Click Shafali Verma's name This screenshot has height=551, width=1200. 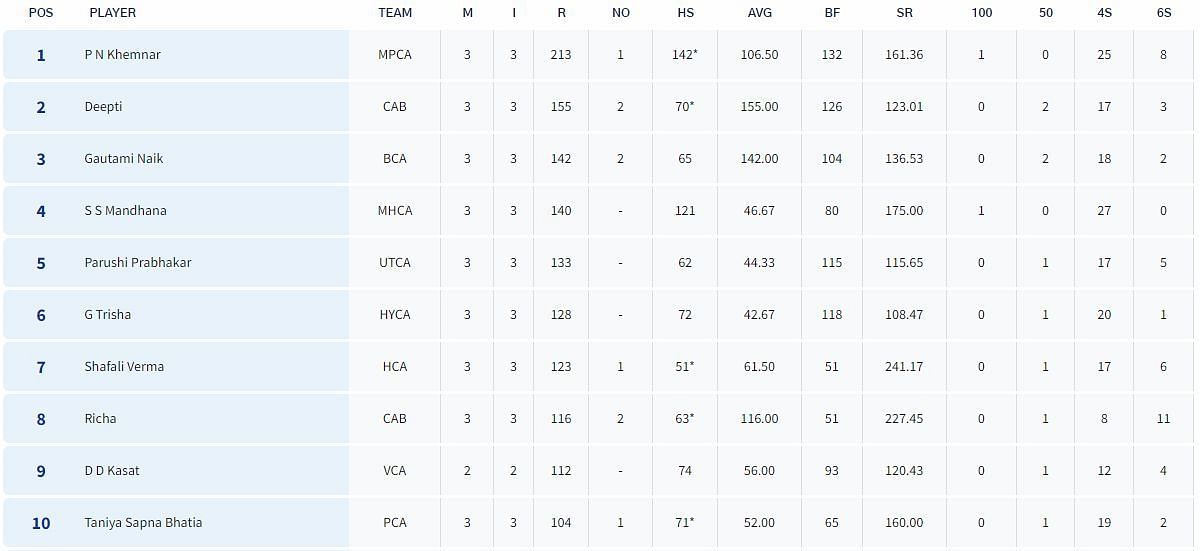tap(124, 367)
